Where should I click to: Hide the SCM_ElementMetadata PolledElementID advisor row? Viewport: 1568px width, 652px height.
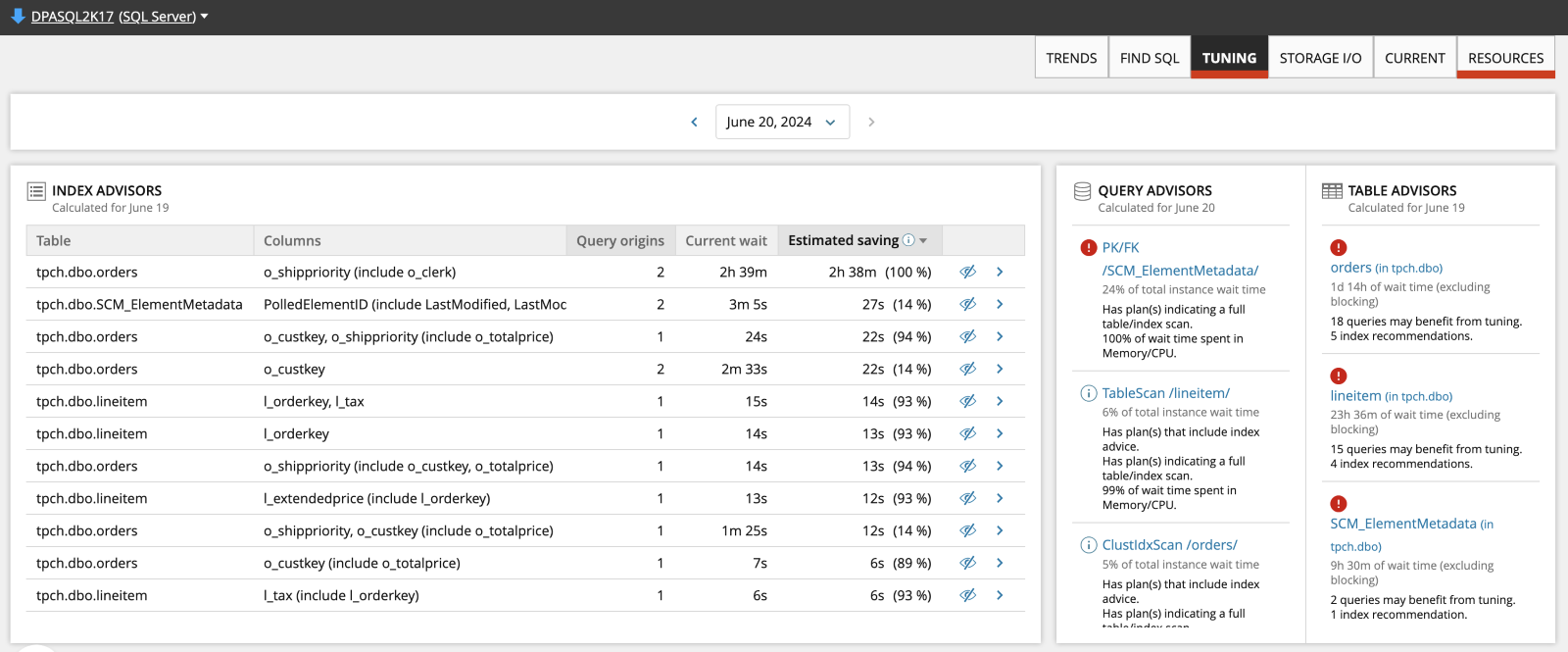(967, 304)
